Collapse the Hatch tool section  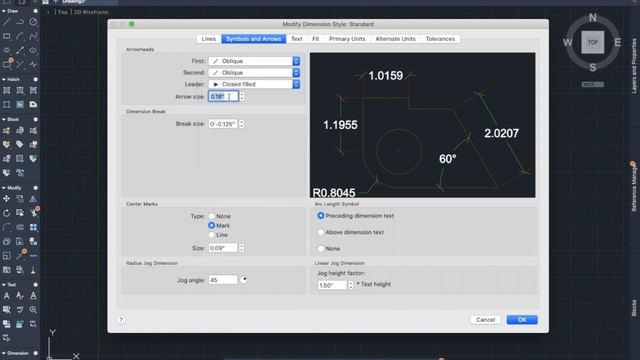[x=4, y=79]
